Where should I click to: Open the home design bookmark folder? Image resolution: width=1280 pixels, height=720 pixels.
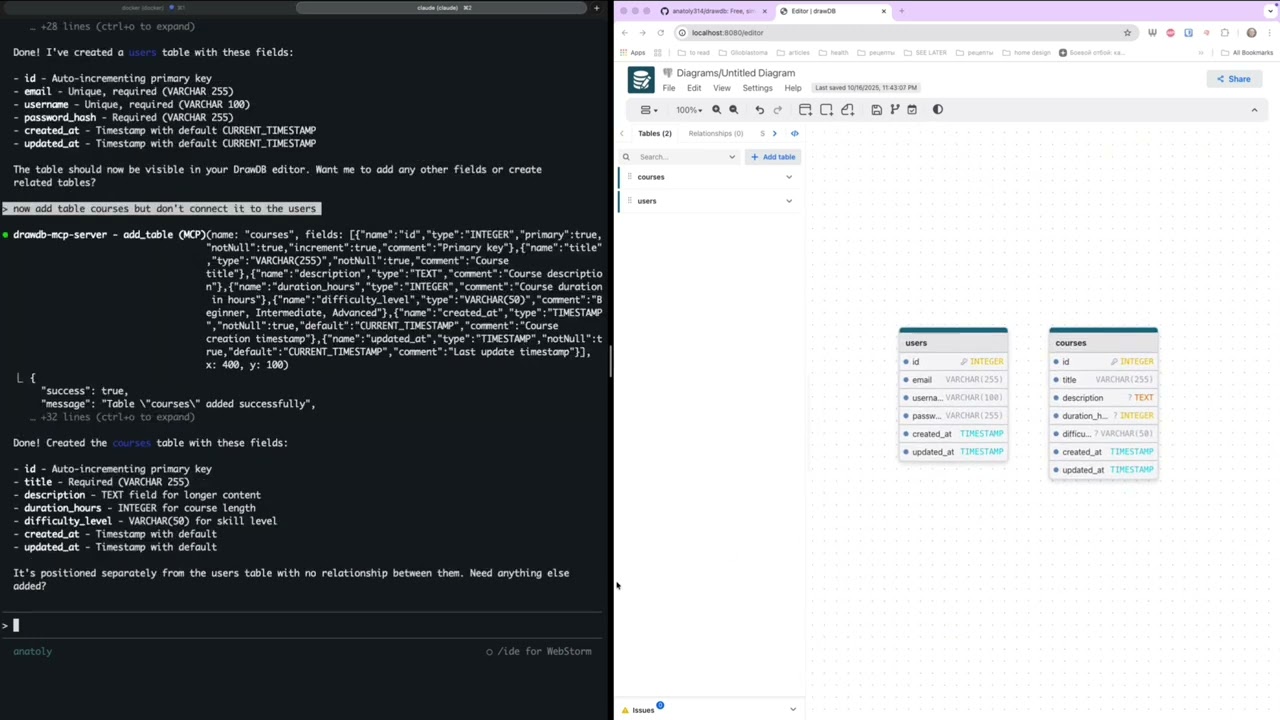1027,52
